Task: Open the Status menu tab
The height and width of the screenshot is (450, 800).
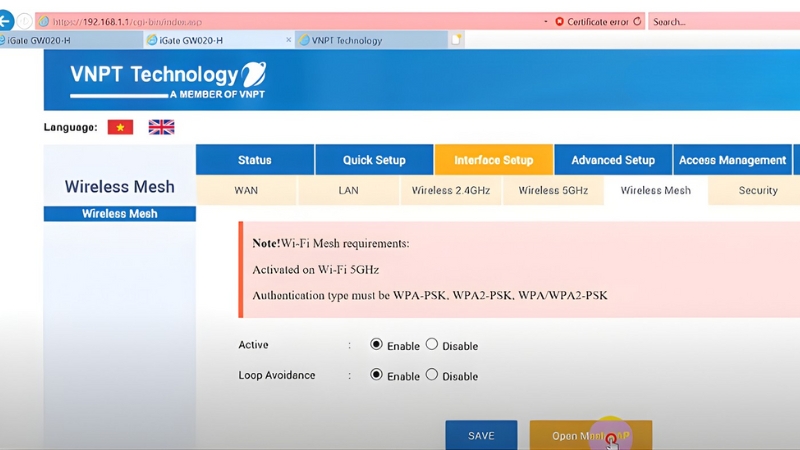Action: coord(255,160)
